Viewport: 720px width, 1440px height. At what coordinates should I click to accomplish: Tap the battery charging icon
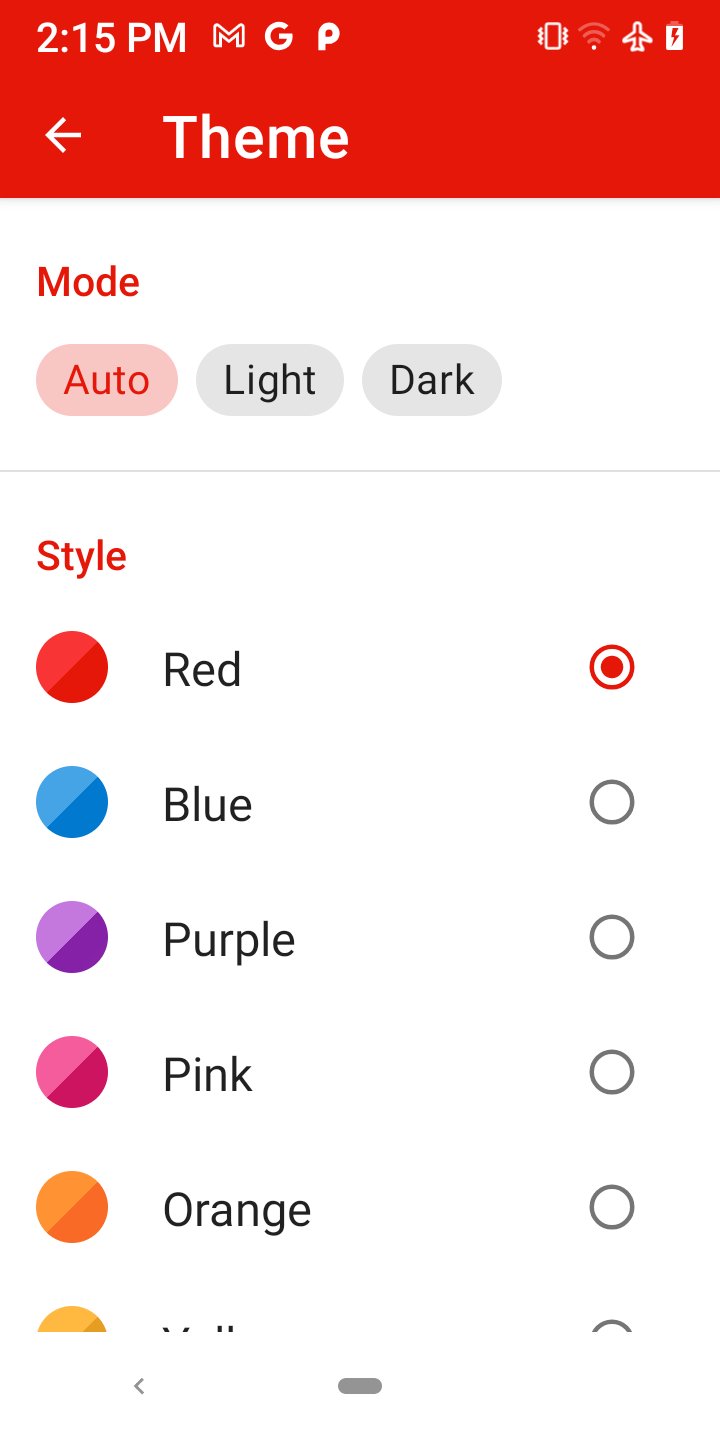(676, 38)
